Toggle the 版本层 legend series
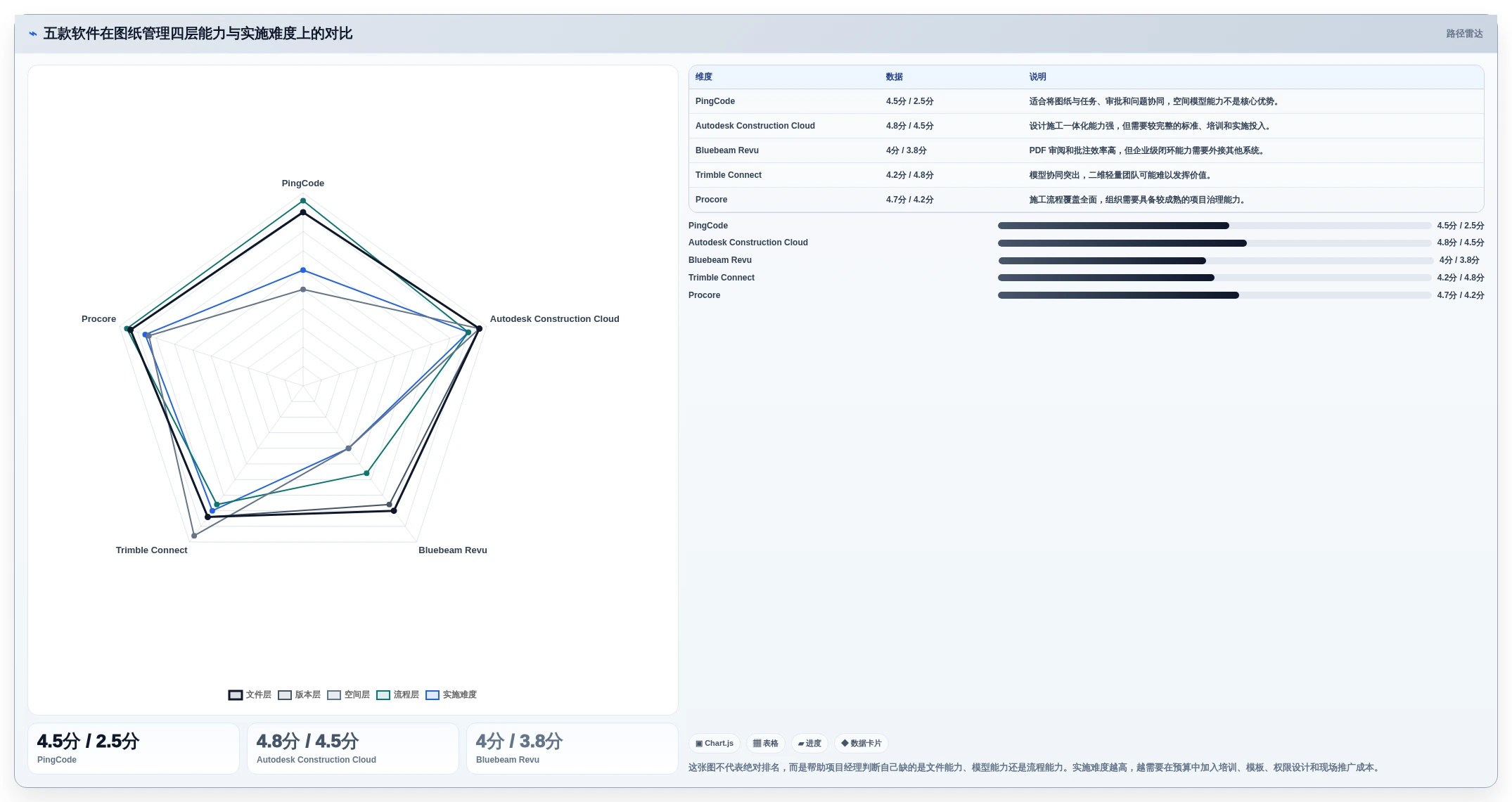 coord(299,694)
